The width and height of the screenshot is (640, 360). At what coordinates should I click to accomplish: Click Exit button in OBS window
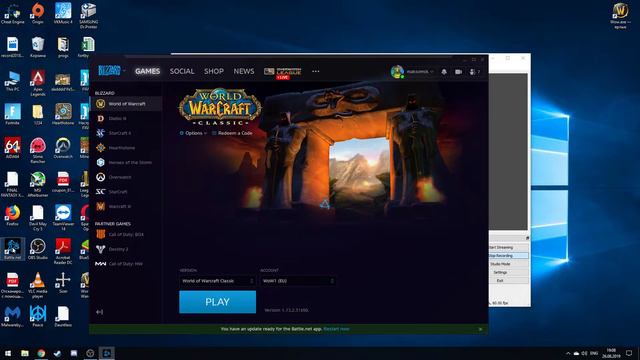508,281
